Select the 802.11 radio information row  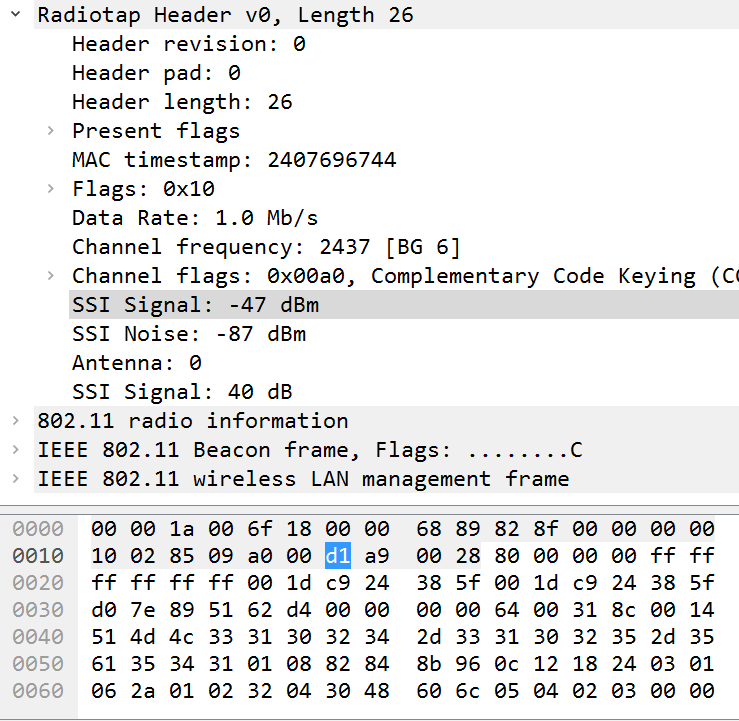[x=386, y=420]
